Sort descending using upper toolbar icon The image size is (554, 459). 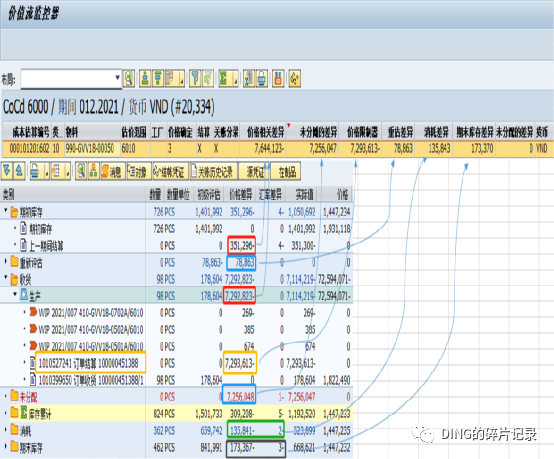click(x=158, y=78)
